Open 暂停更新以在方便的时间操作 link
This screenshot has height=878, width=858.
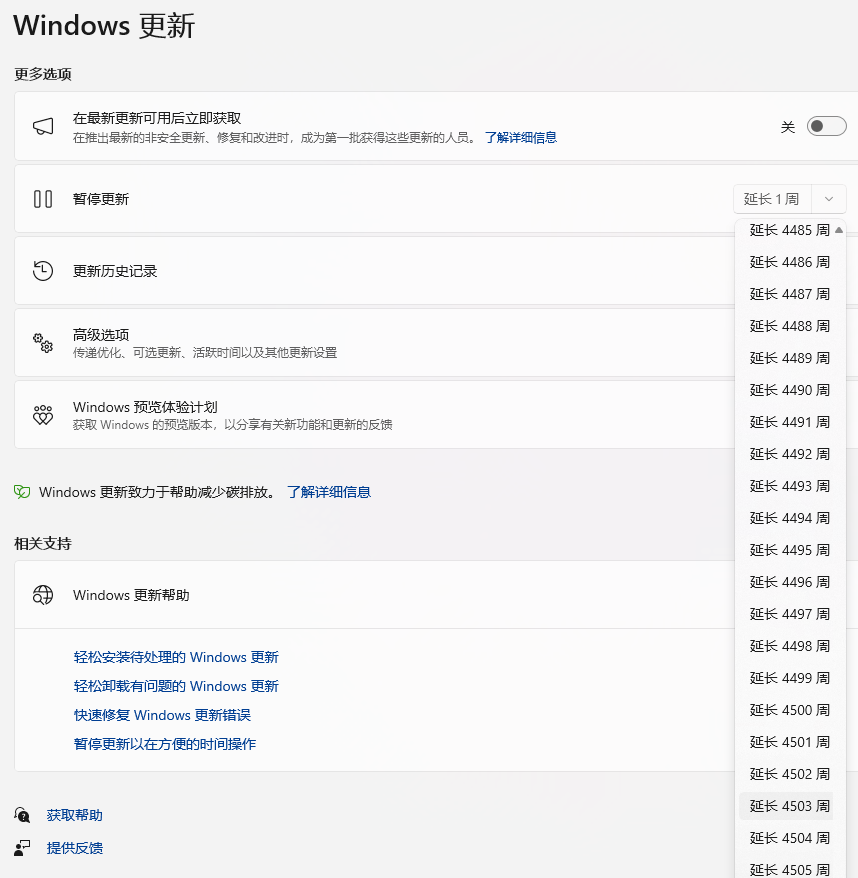(x=165, y=744)
